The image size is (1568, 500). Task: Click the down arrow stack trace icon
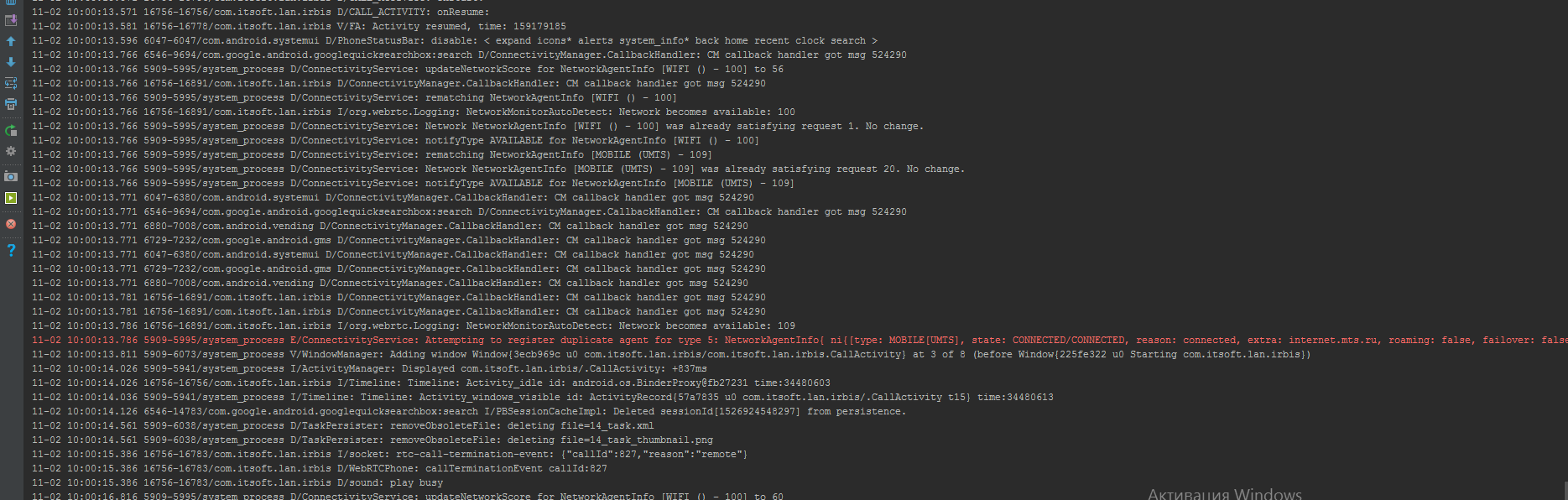point(11,62)
